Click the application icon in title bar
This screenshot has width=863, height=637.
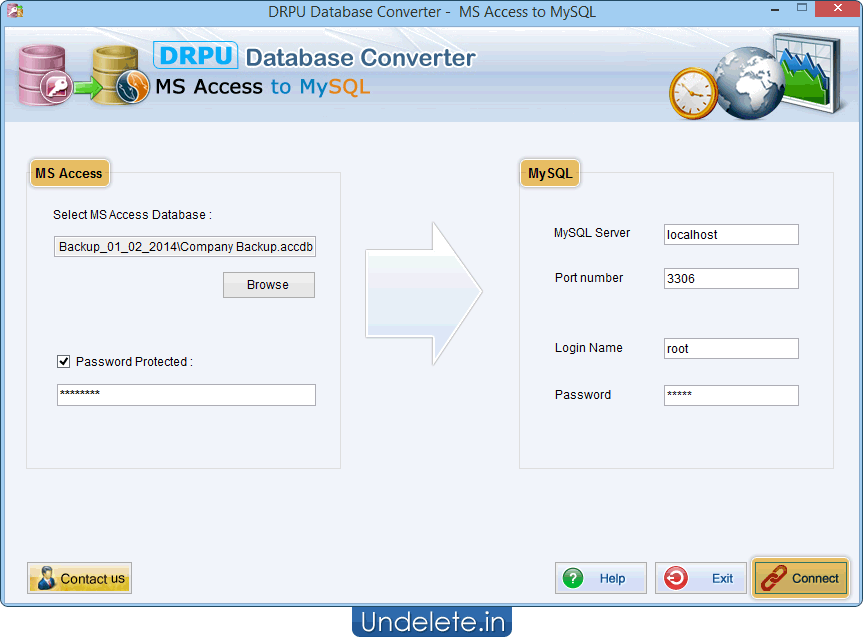[x=15, y=10]
